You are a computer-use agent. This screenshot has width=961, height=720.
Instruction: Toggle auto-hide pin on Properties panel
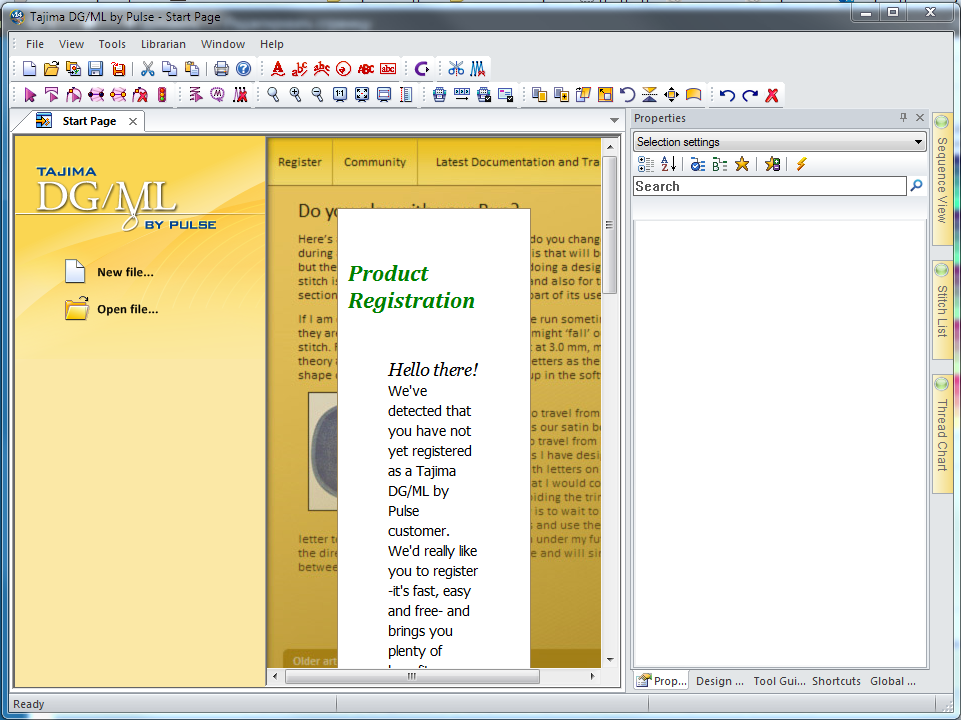[x=904, y=118]
